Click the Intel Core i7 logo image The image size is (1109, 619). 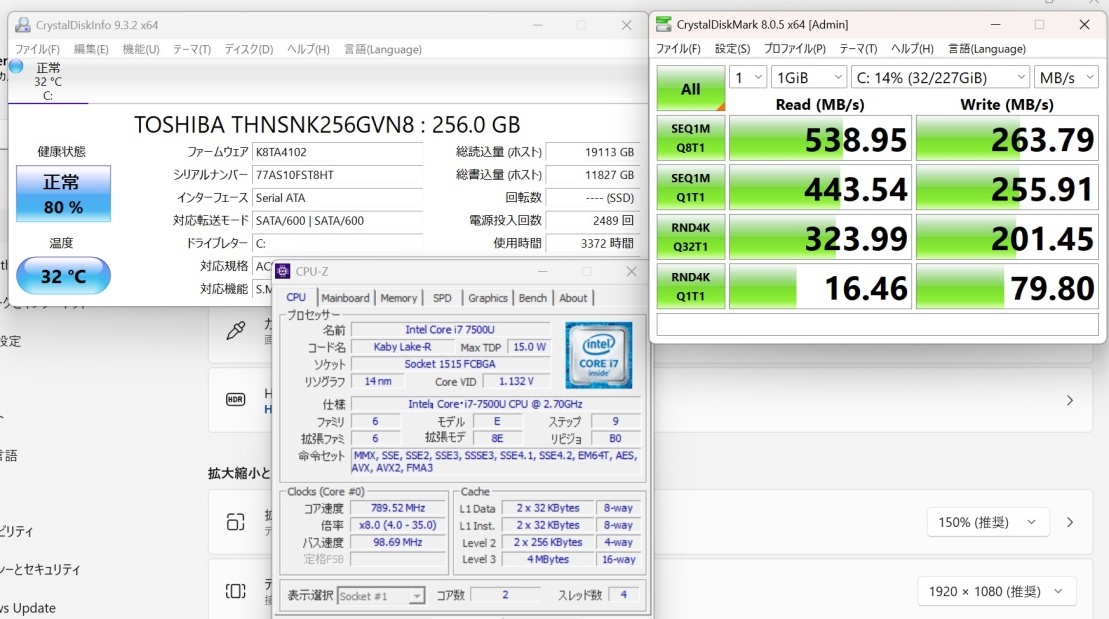tap(598, 355)
